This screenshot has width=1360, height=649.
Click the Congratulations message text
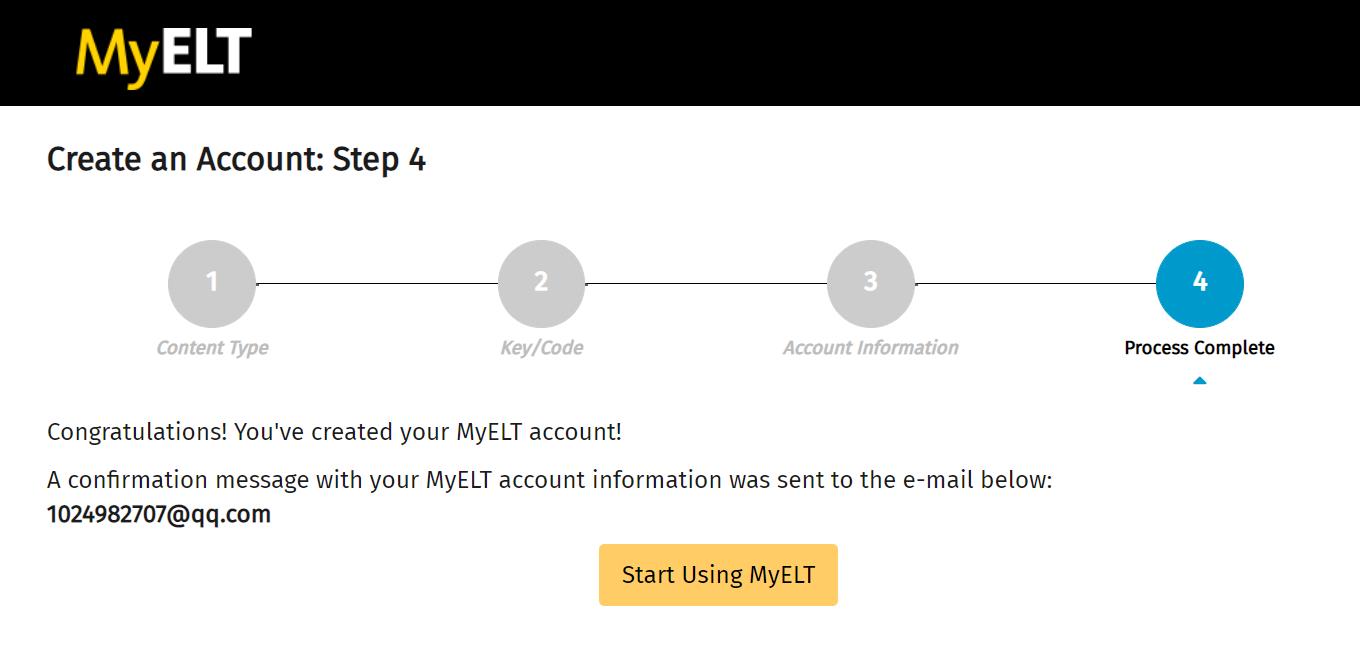pos(334,432)
